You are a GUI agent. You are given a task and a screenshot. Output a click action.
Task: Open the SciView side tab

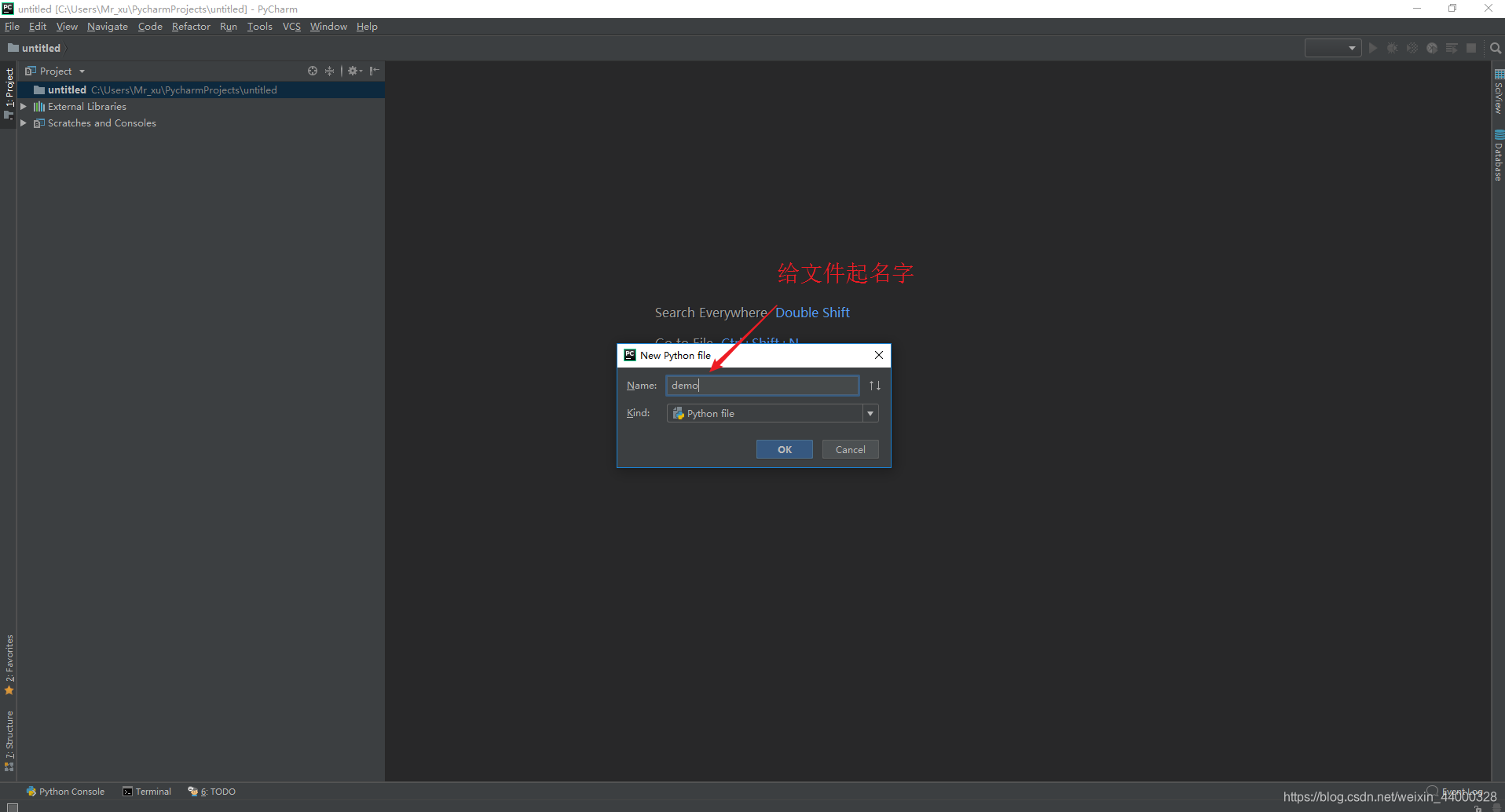[x=1499, y=92]
